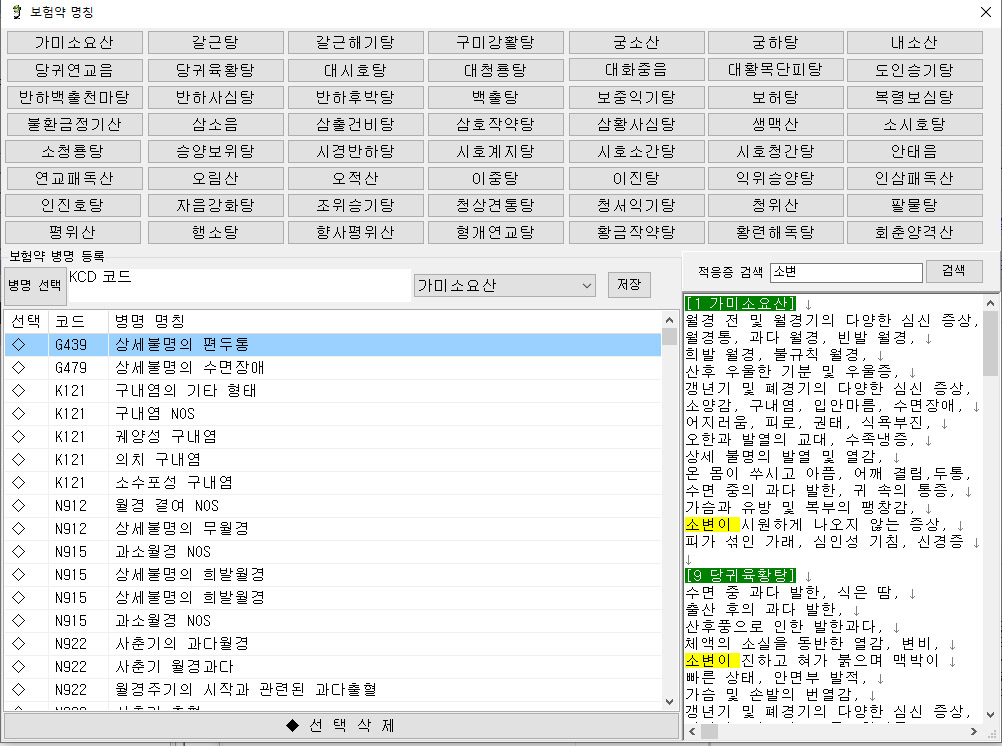Choose the 팔물탕 medicine button
1002x746 pixels.
(x=914, y=205)
